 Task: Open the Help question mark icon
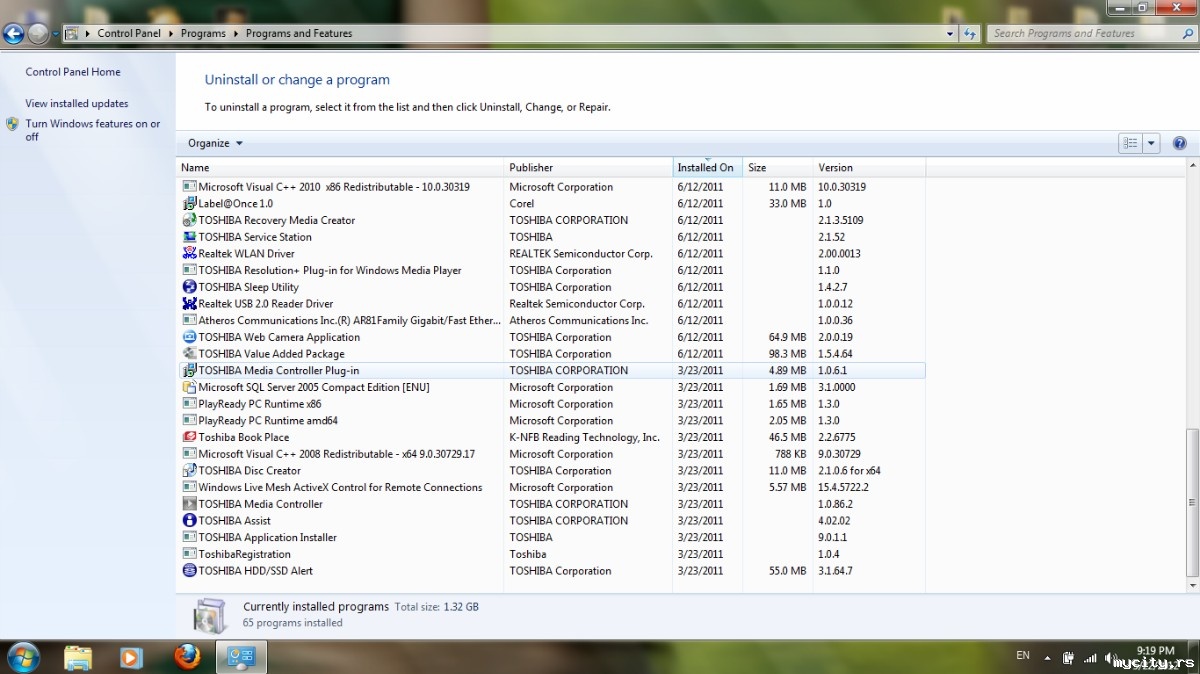[1179, 143]
